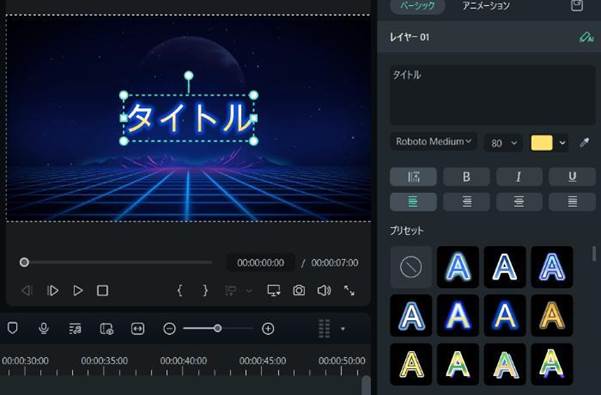Apply the blue A with white glow preset

coord(458,267)
